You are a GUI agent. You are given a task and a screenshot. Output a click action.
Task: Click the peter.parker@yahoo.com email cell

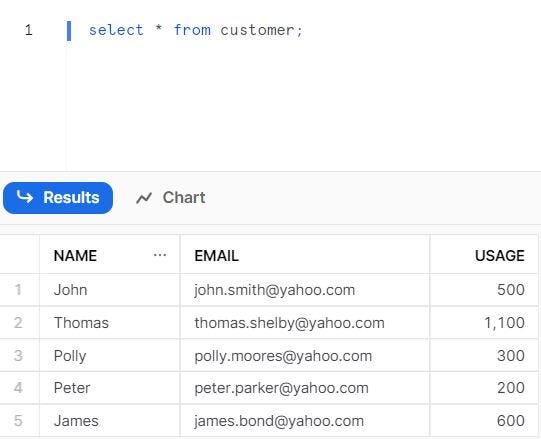(x=305, y=388)
